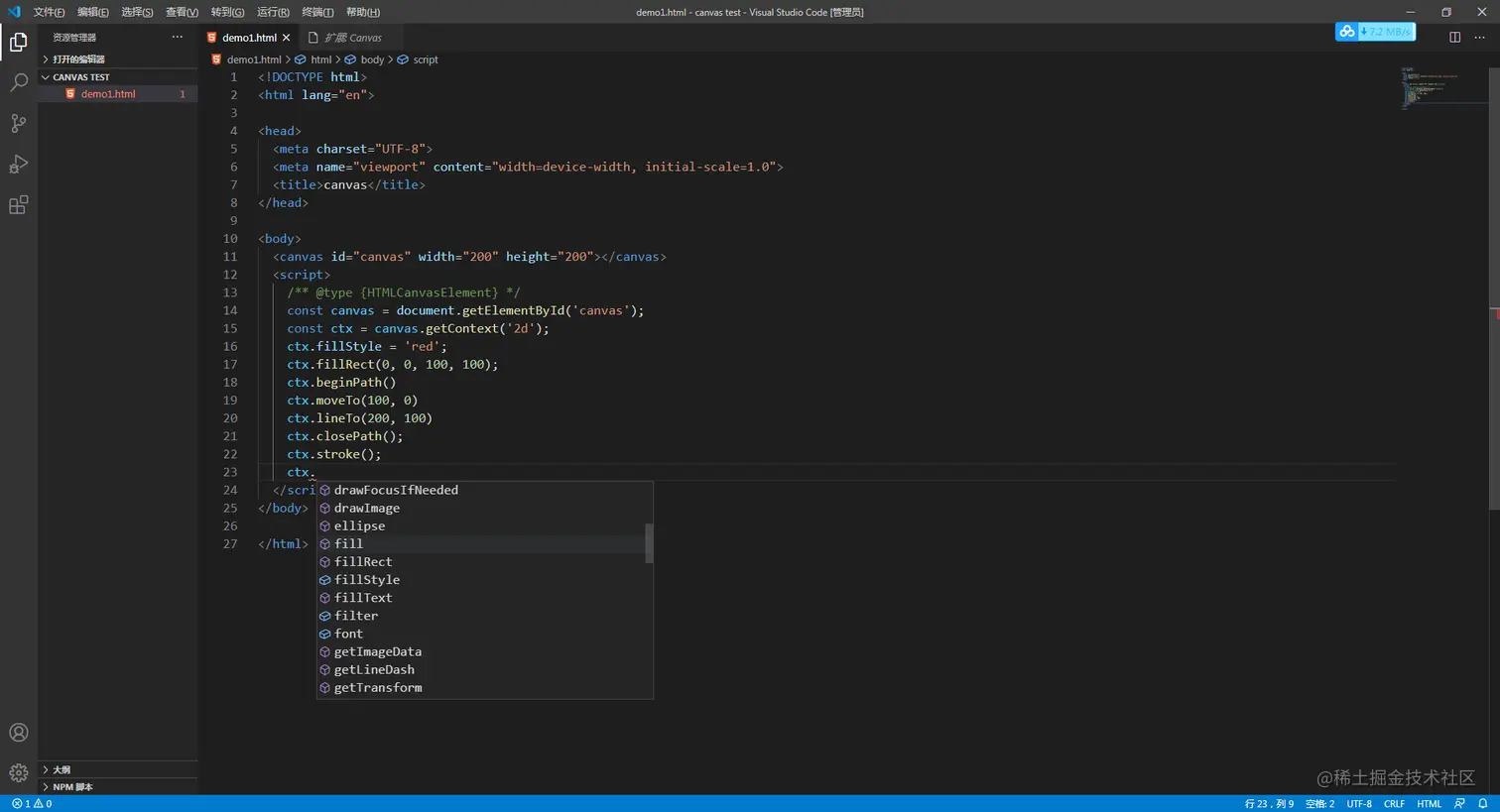Open the Explorer view in activity bar
Image resolution: width=1500 pixels, height=812 pixels.
pos(18,42)
